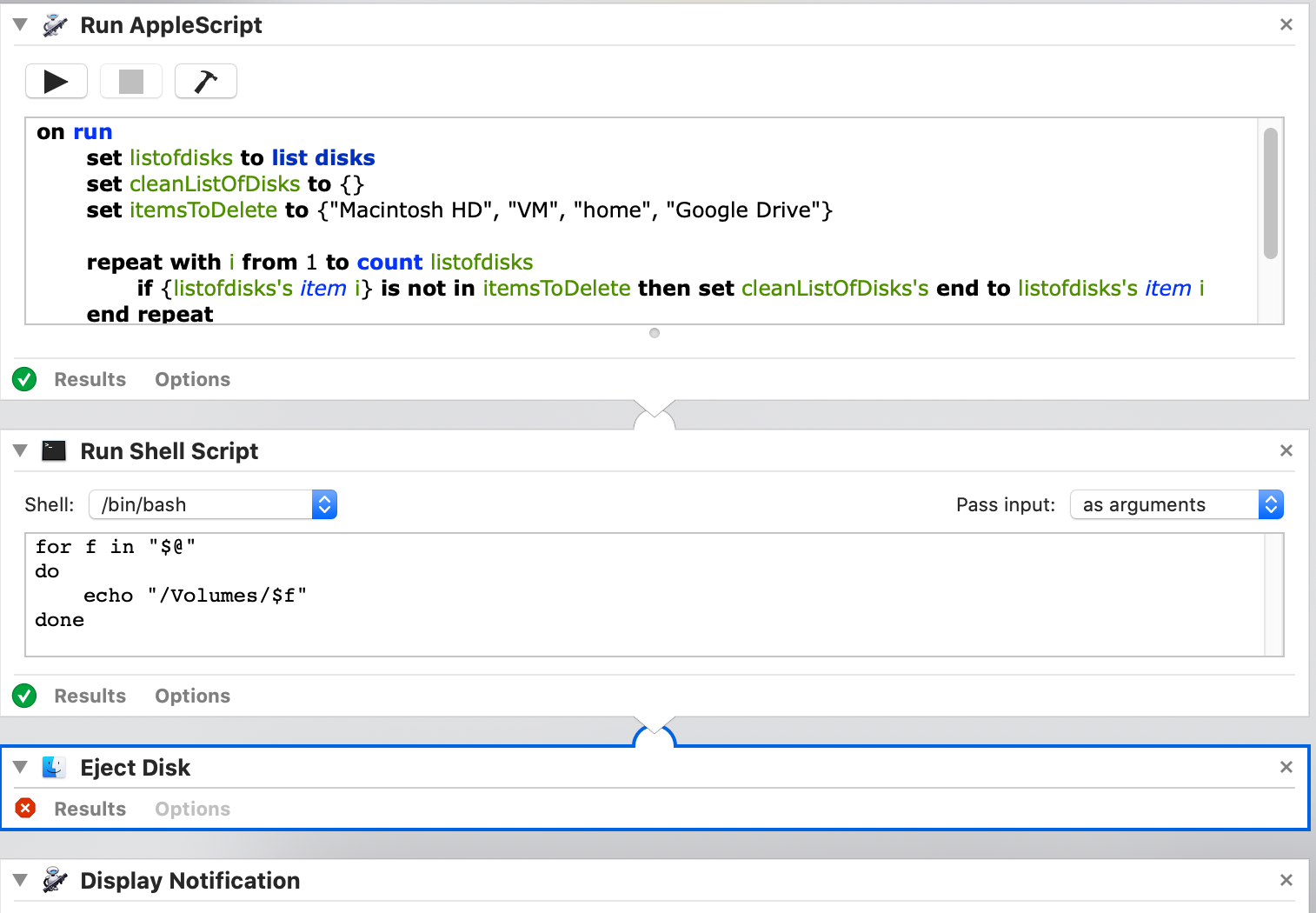Remove the Eject Disk action
1316x913 pixels.
1286,767
